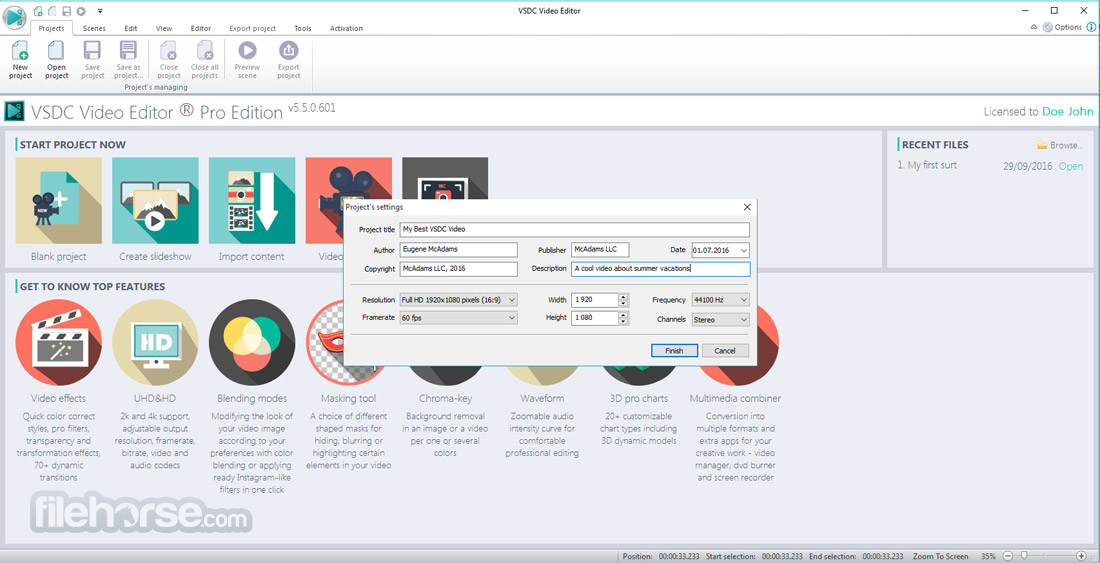Click recent file My first surf
Image resolution: width=1100 pixels, height=563 pixels.
(927, 165)
